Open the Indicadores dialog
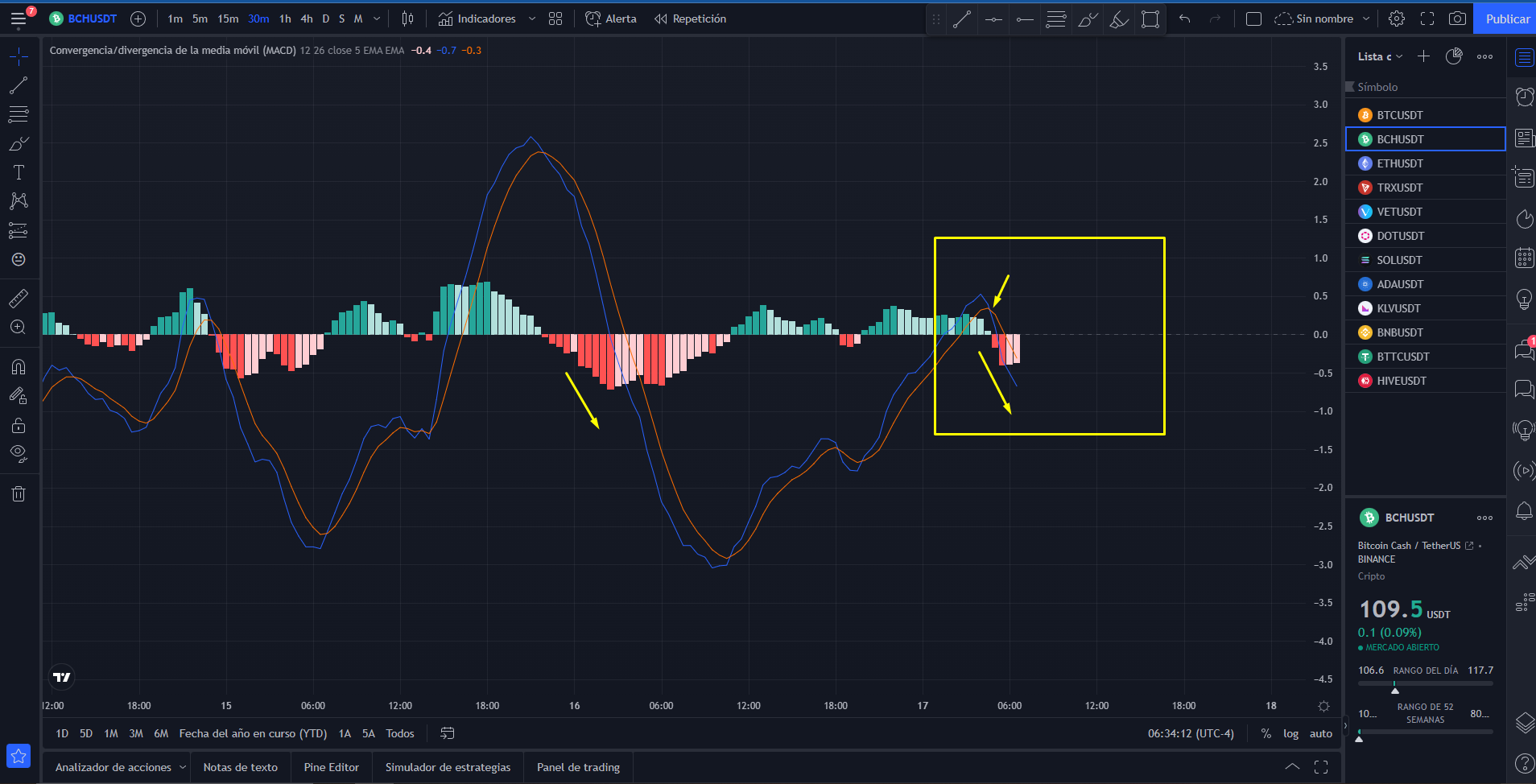This screenshot has width=1536, height=784. 477,19
